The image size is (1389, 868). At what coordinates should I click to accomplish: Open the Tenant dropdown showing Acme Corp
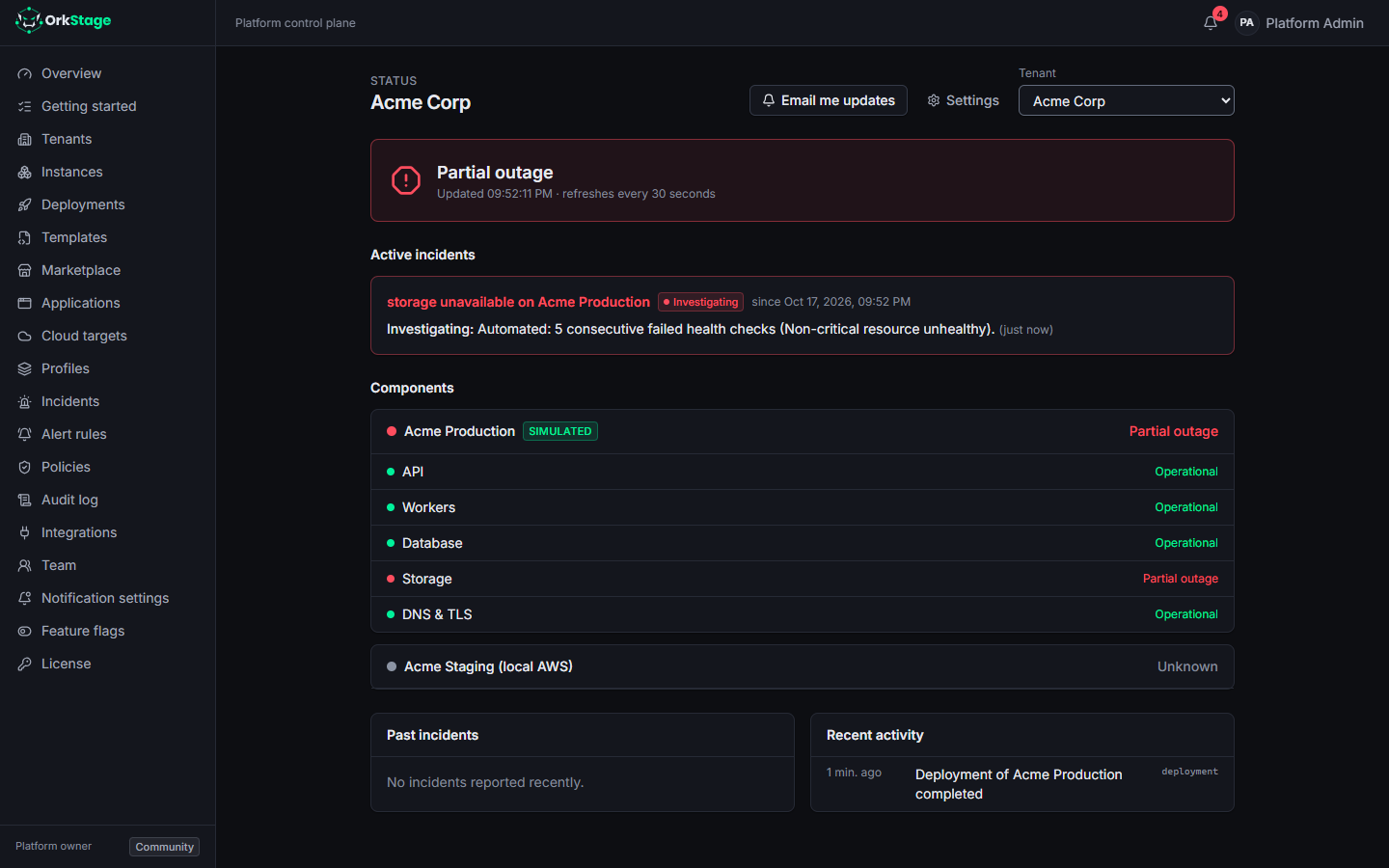click(x=1126, y=100)
